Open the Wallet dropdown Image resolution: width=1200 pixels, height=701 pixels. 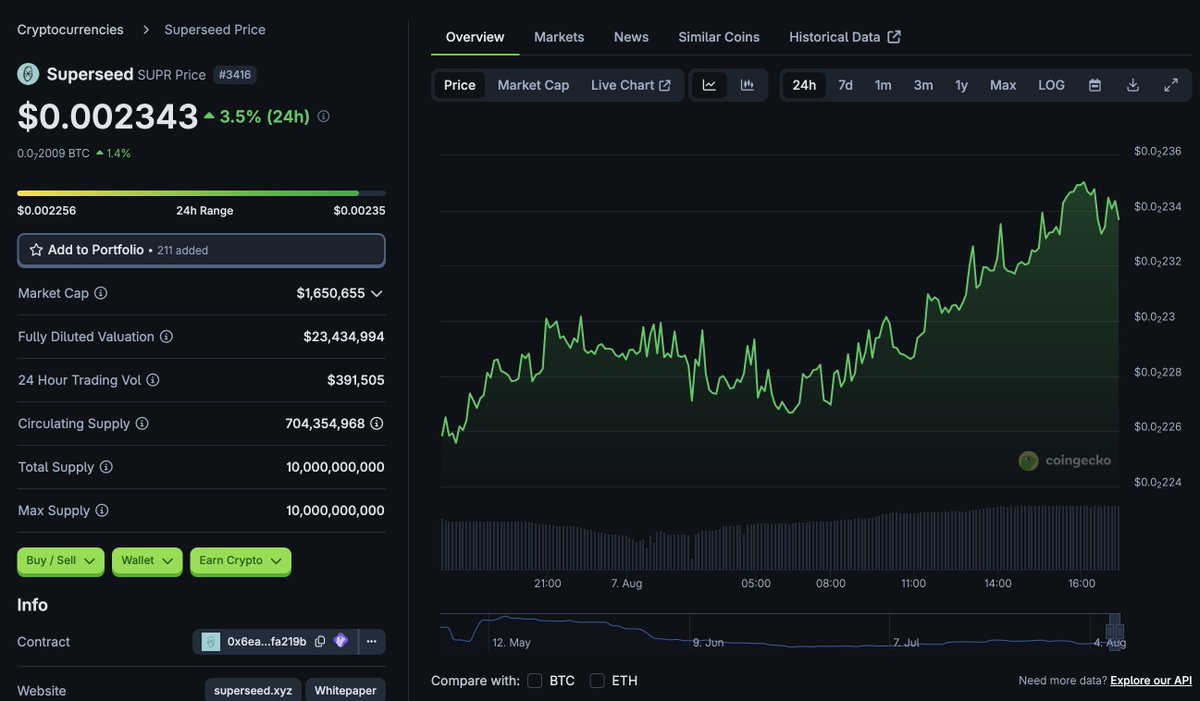pyautogui.click(x=147, y=561)
